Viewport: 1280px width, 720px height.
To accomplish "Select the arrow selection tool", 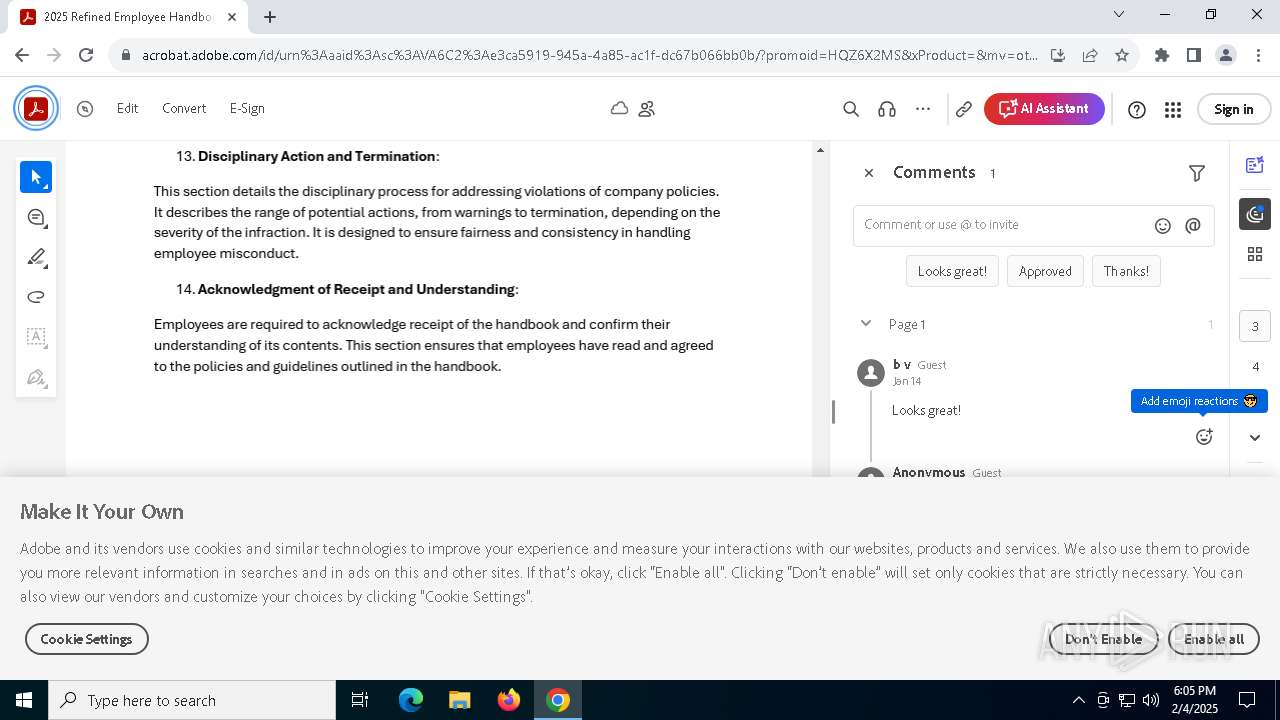I will coord(36,177).
